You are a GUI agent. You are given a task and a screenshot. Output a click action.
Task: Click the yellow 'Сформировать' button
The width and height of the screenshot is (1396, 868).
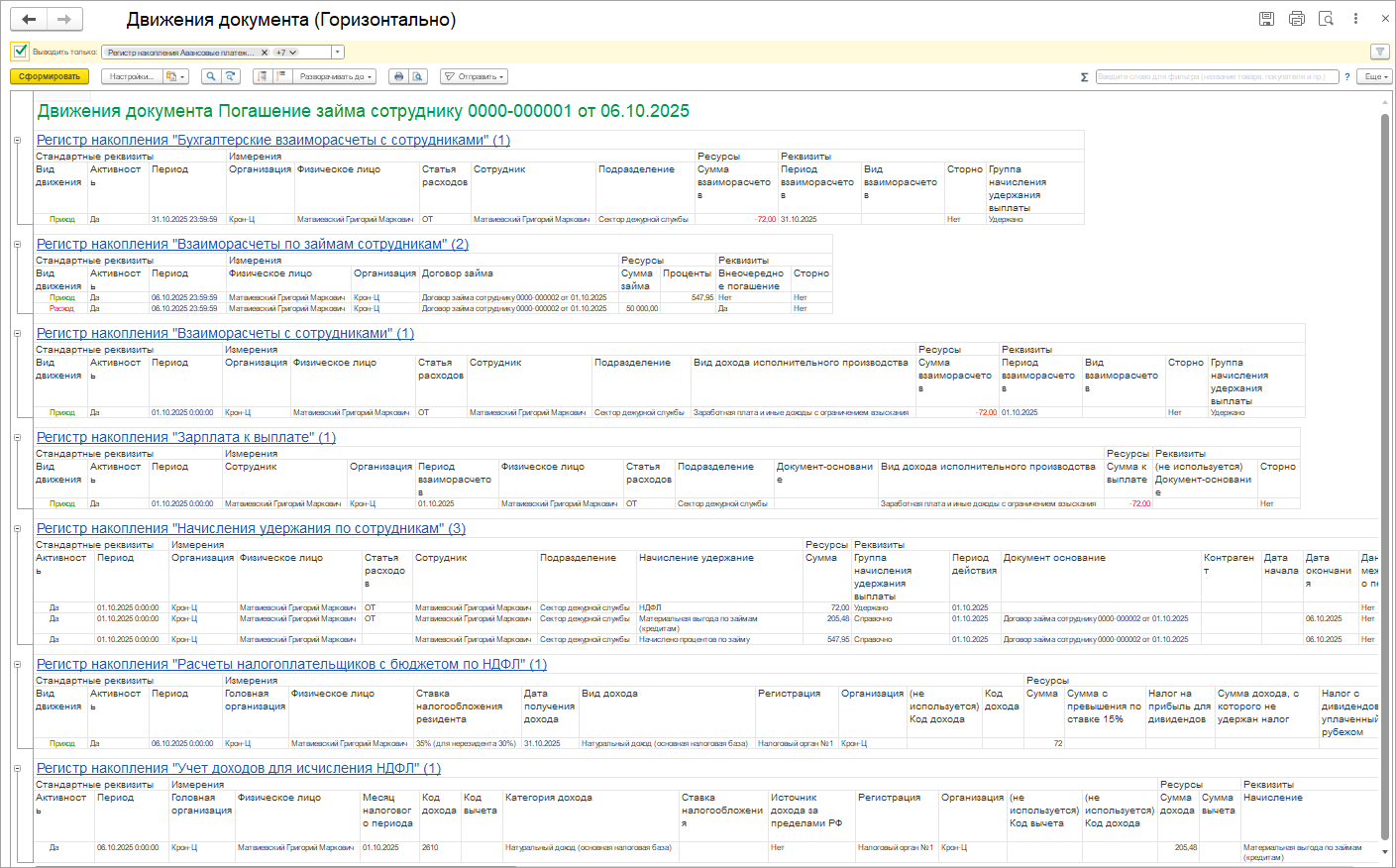[50, 76]
